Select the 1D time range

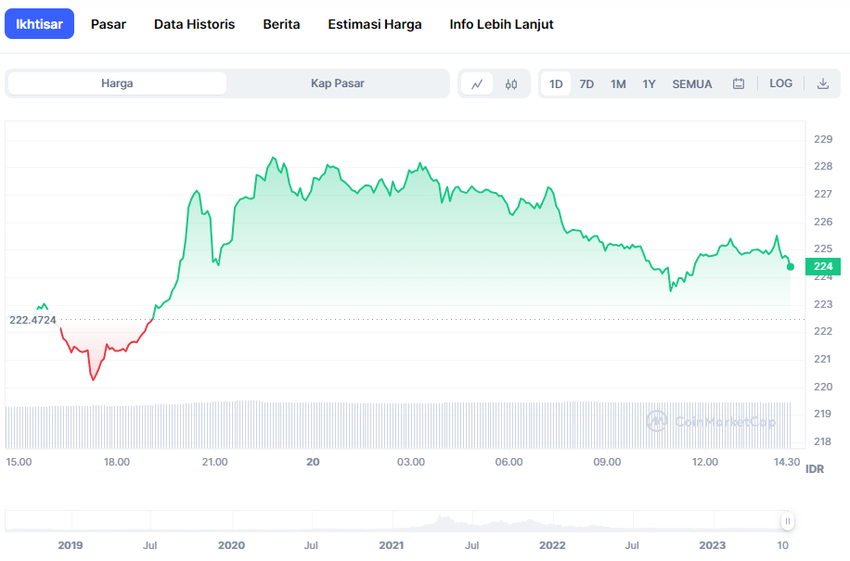556,84
